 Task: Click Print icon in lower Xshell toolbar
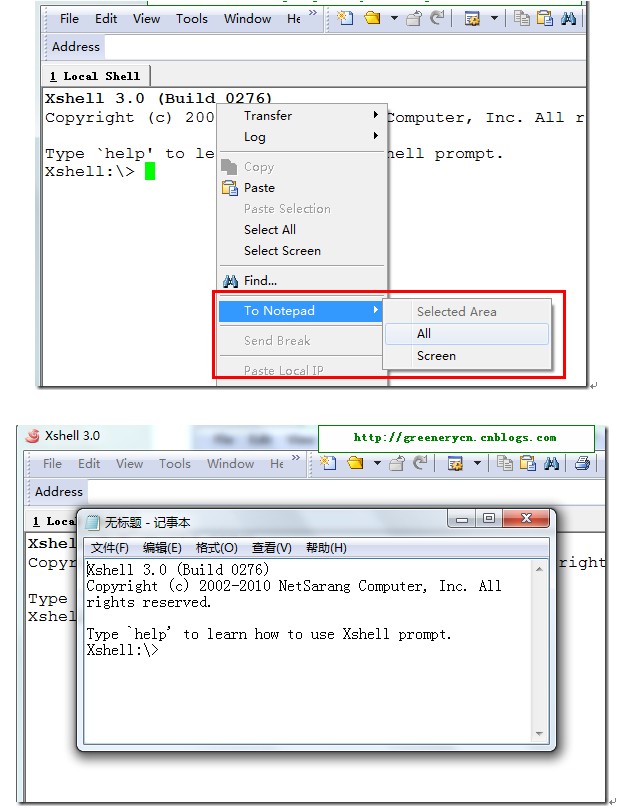pos(582,463)
